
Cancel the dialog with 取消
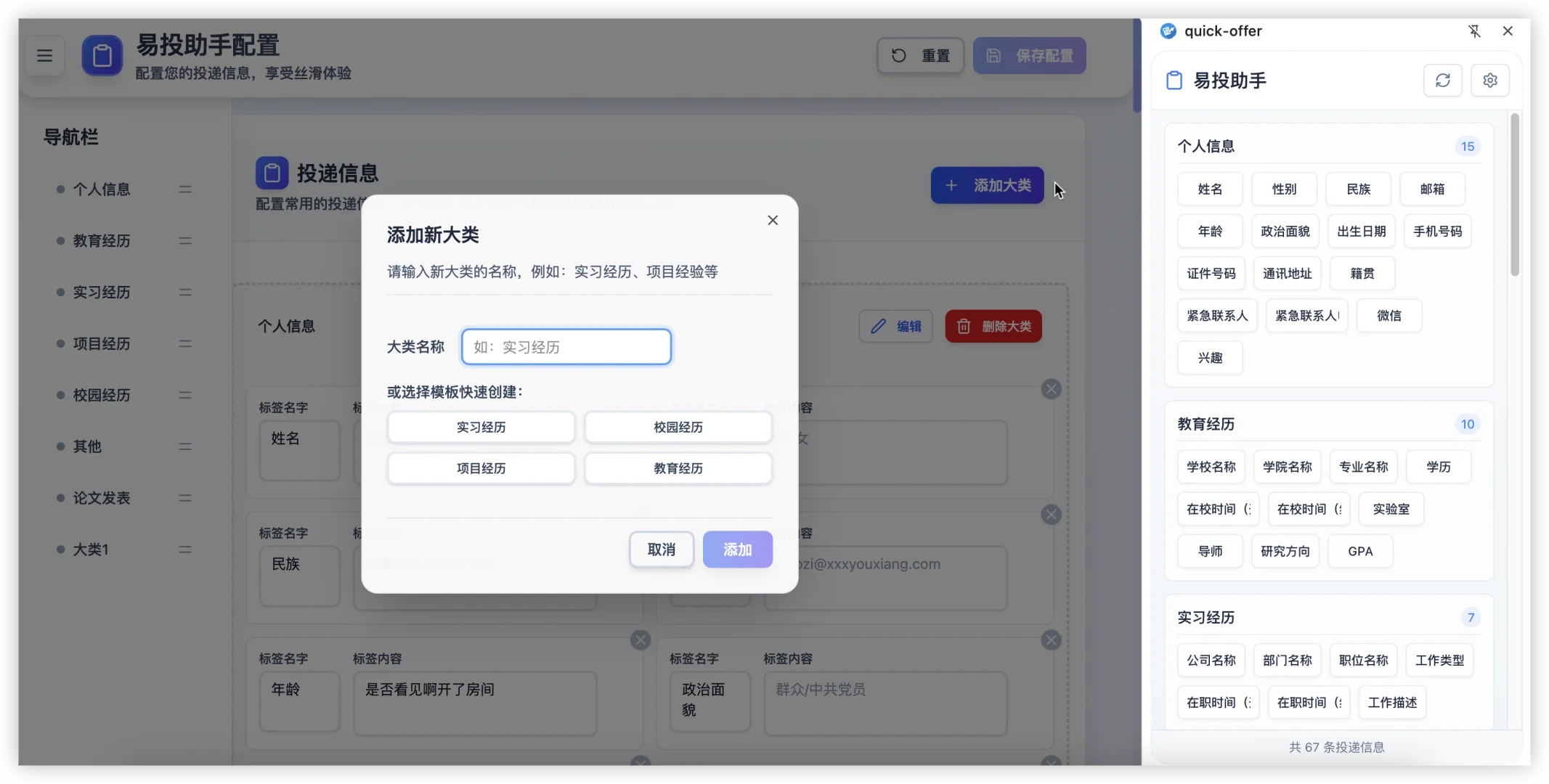click(x=661, y=550)
